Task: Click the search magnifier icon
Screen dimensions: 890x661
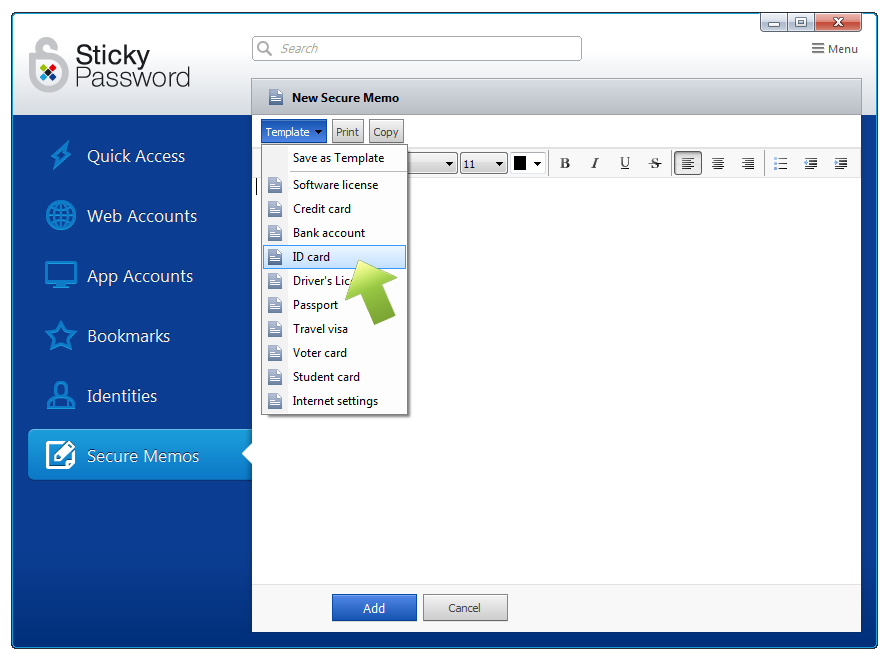Action: (265, 48)
